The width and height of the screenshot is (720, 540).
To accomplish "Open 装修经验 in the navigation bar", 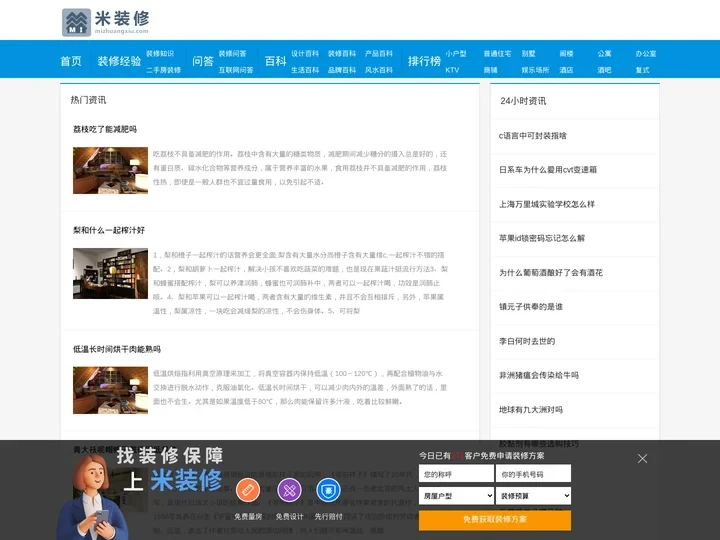I will pyautogui.click(x=119, y=61).
